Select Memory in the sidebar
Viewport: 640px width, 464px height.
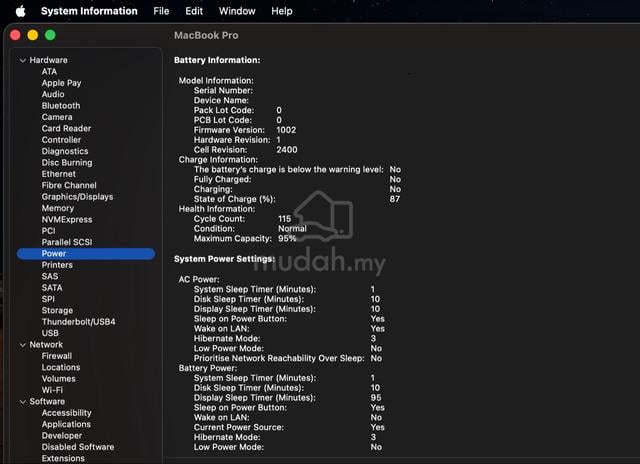pyautogui.click(x=58, y=208)
